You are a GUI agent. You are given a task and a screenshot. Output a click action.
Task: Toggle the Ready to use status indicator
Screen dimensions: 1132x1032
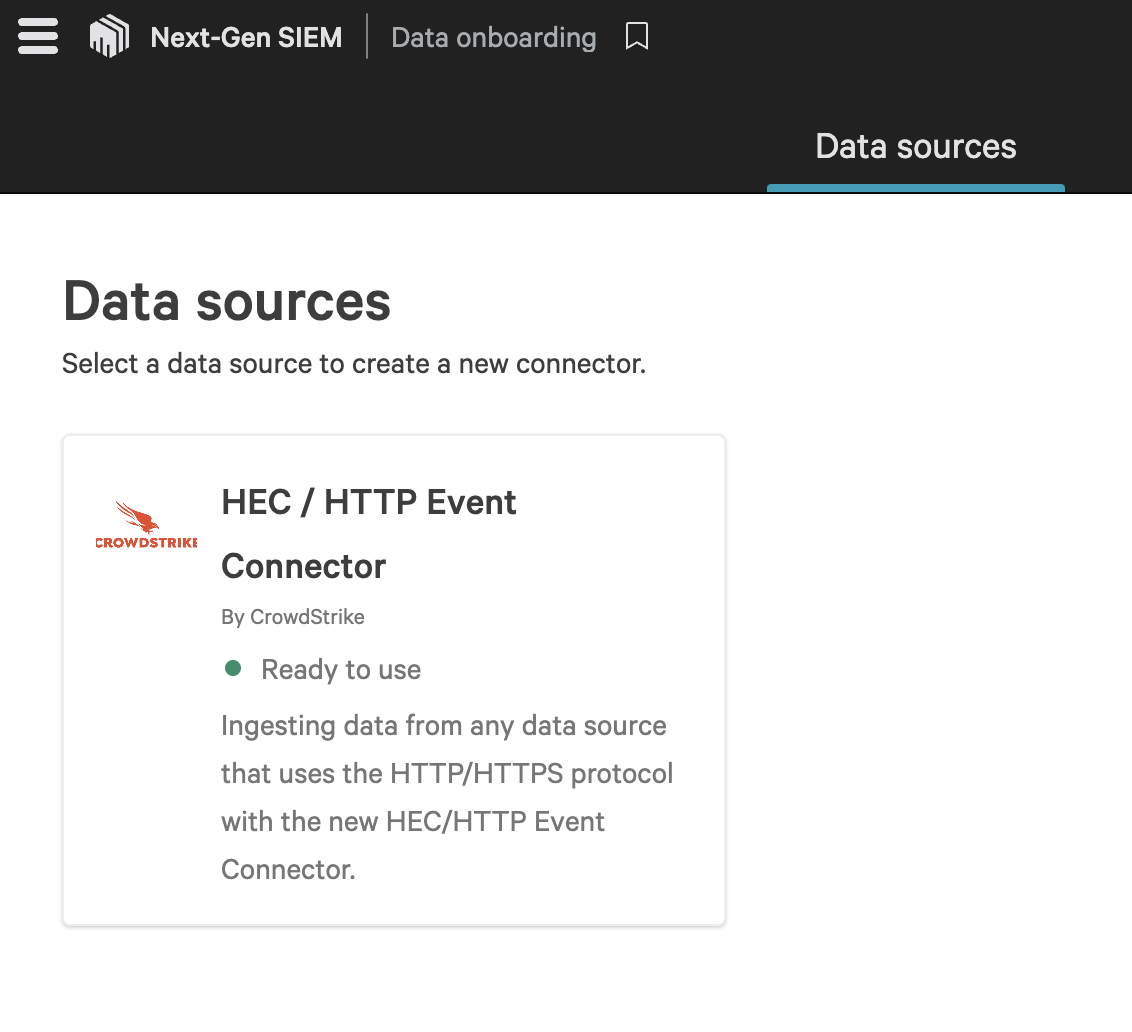pos(234,668)
